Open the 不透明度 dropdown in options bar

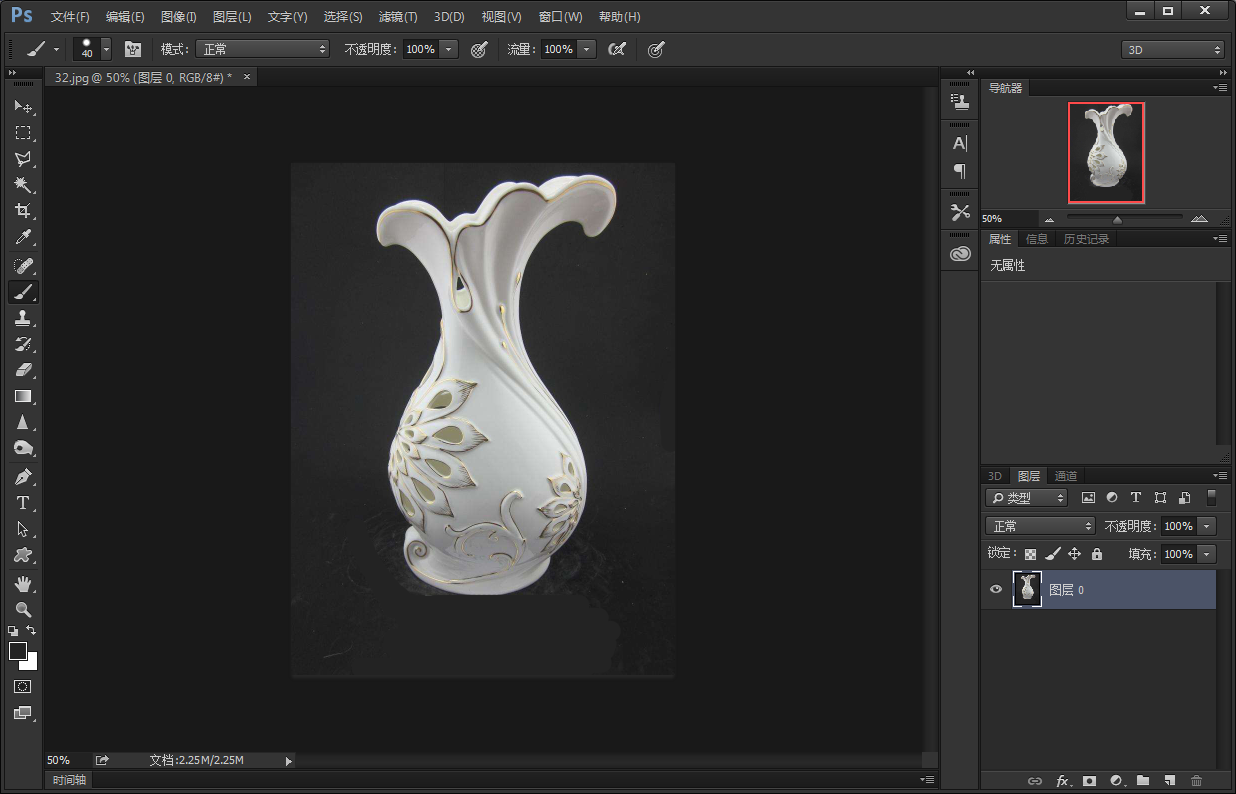pos(448,49)
